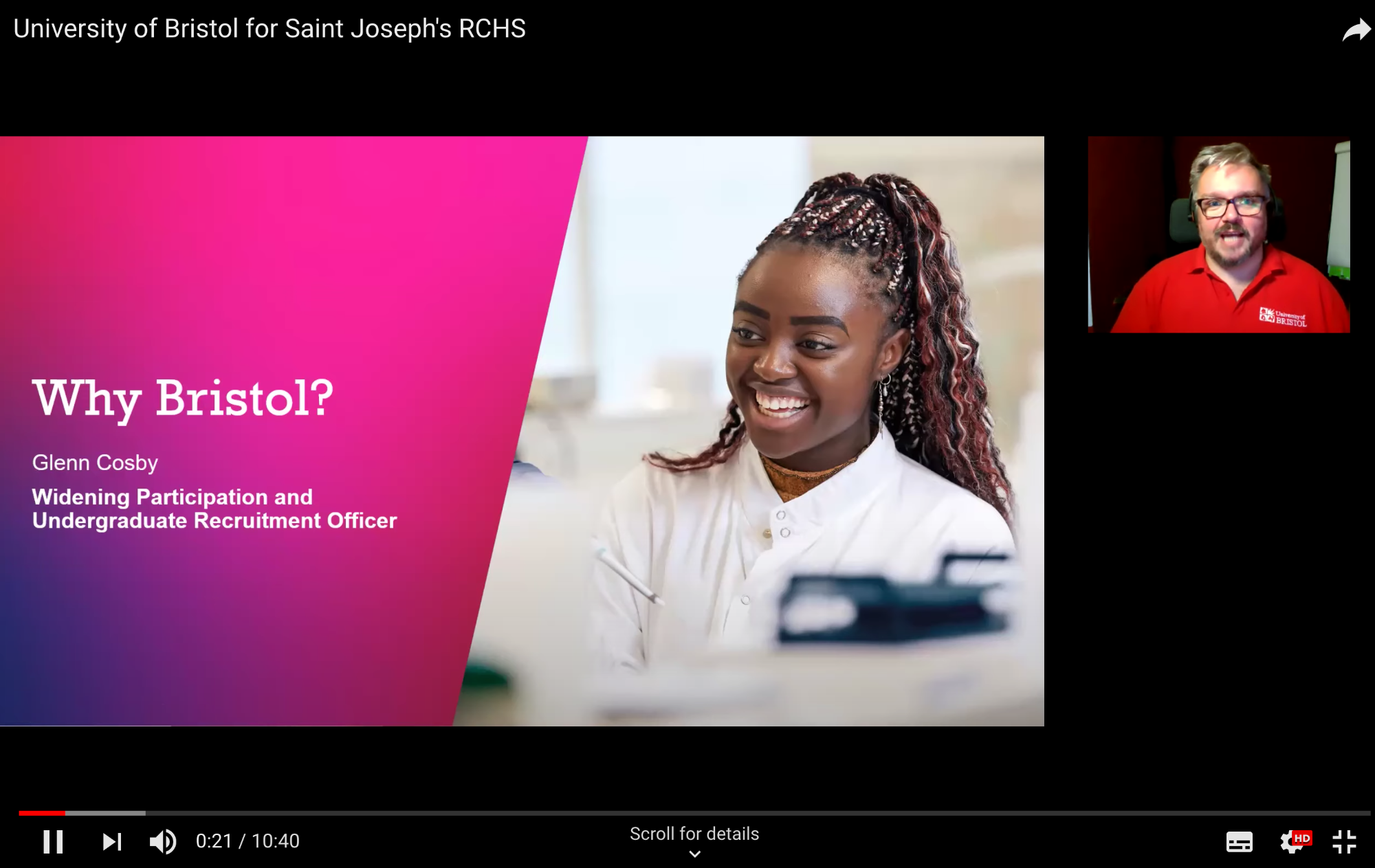Open the video title link
The width and height of the screenshot is (1375, 868).
coord(269,29)
